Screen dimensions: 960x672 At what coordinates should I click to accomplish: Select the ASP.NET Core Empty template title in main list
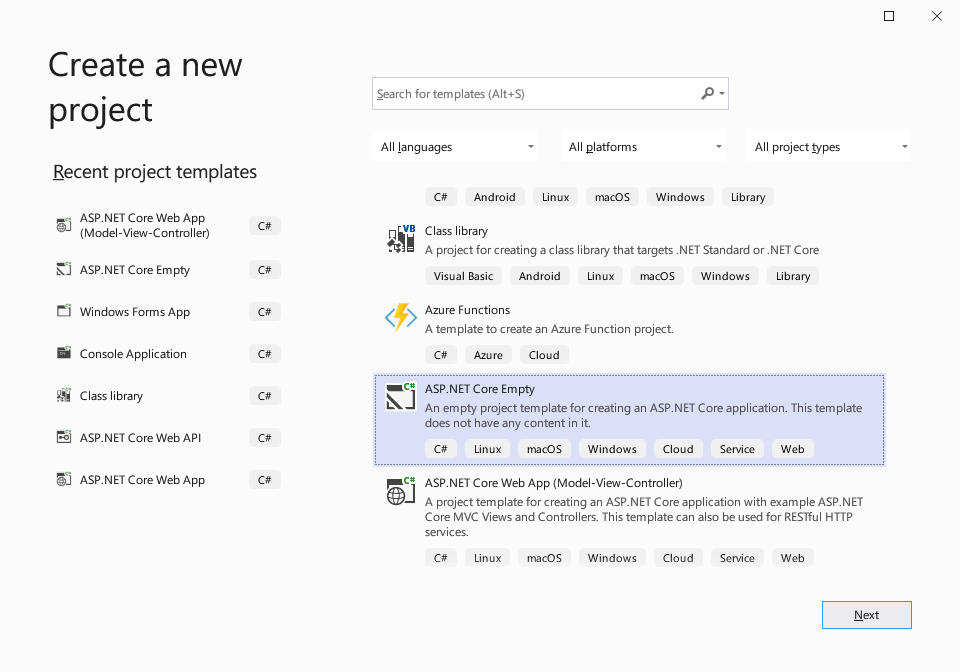tap(479, 389)
